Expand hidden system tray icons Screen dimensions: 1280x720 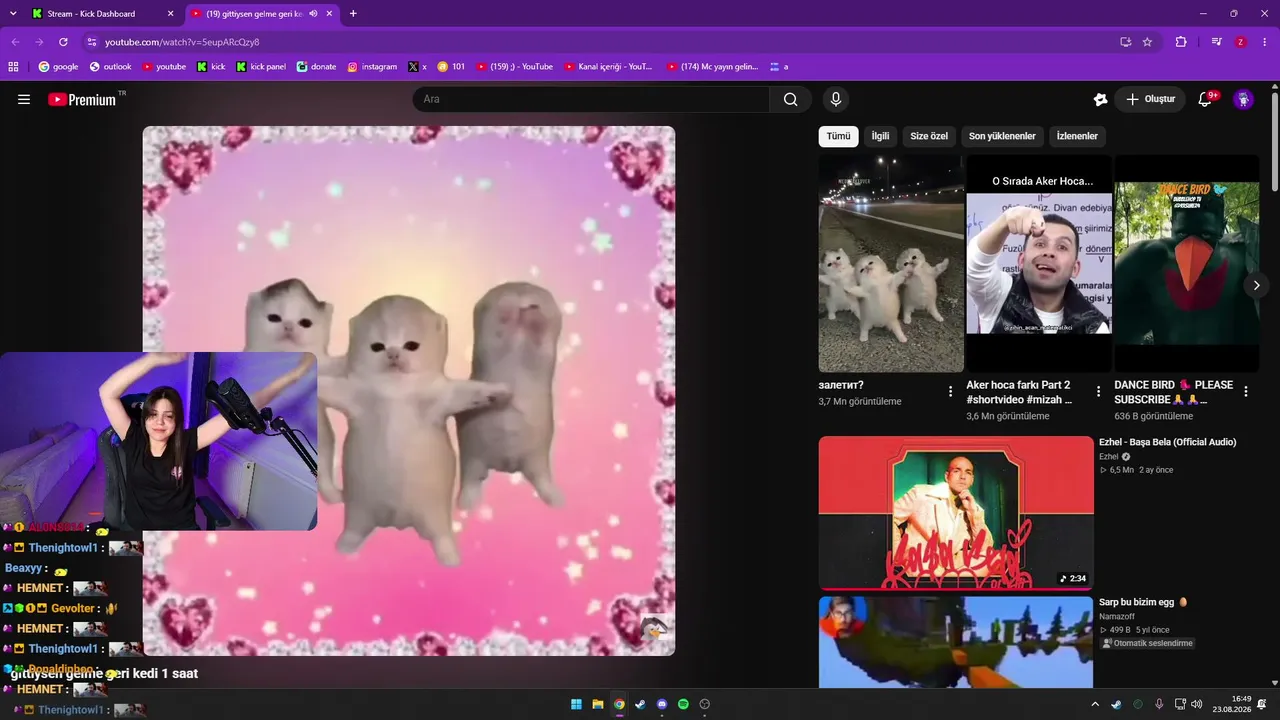point(1095,704)
